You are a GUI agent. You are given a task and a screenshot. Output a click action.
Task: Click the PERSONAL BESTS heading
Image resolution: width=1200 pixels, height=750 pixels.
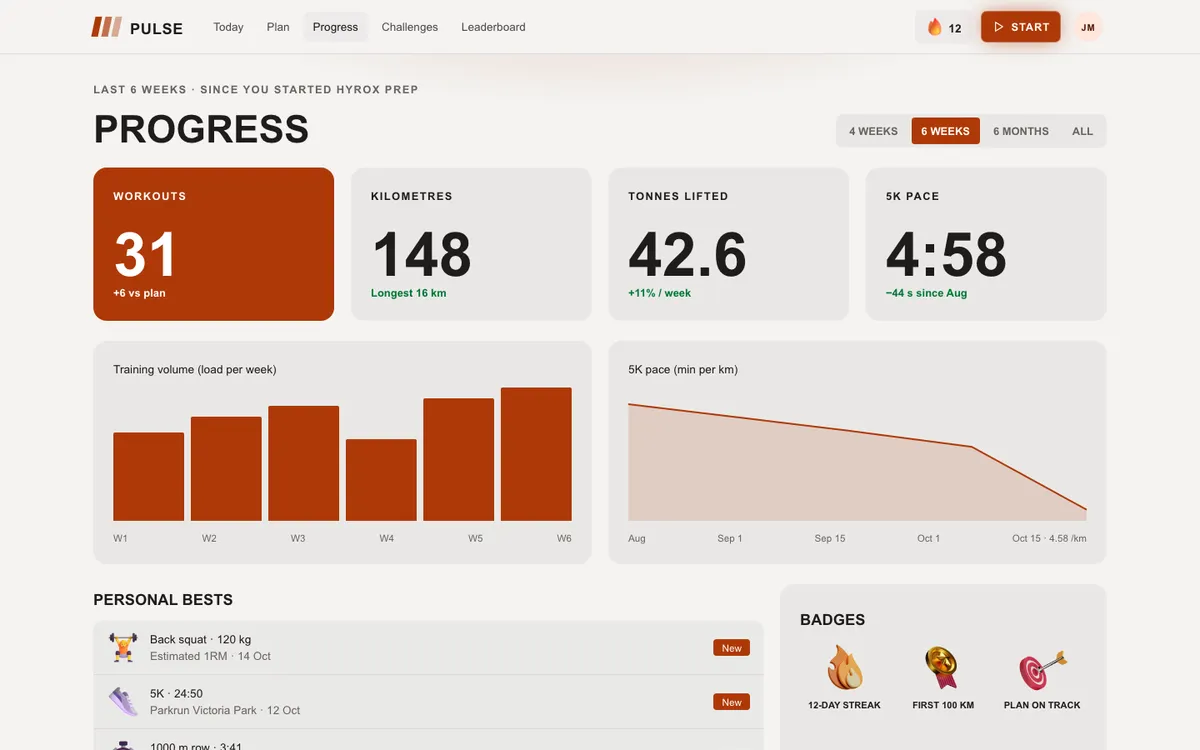coord(163,600)
